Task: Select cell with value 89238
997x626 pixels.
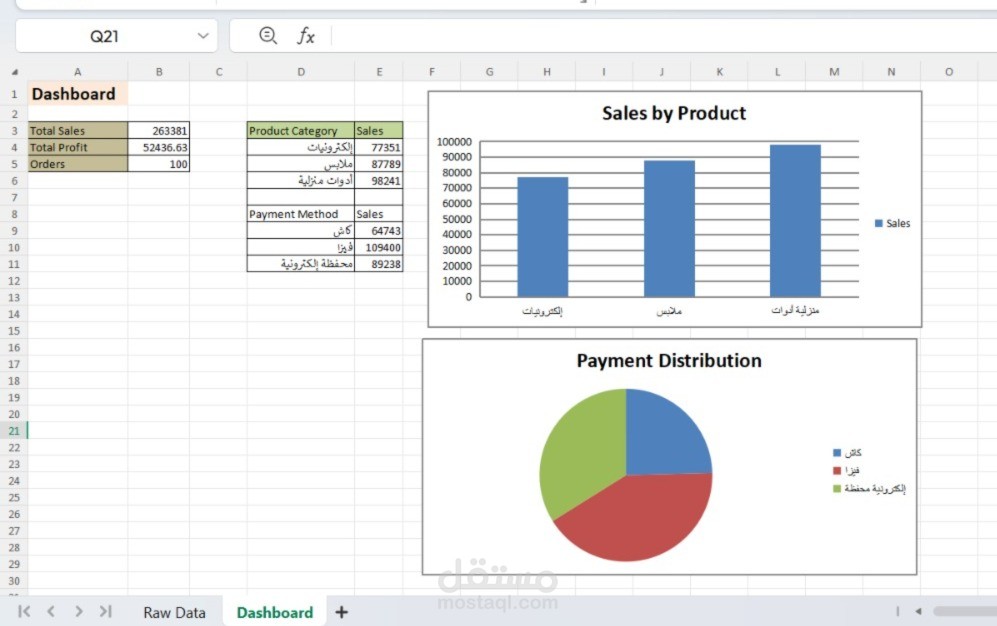Action: point(378,264)
